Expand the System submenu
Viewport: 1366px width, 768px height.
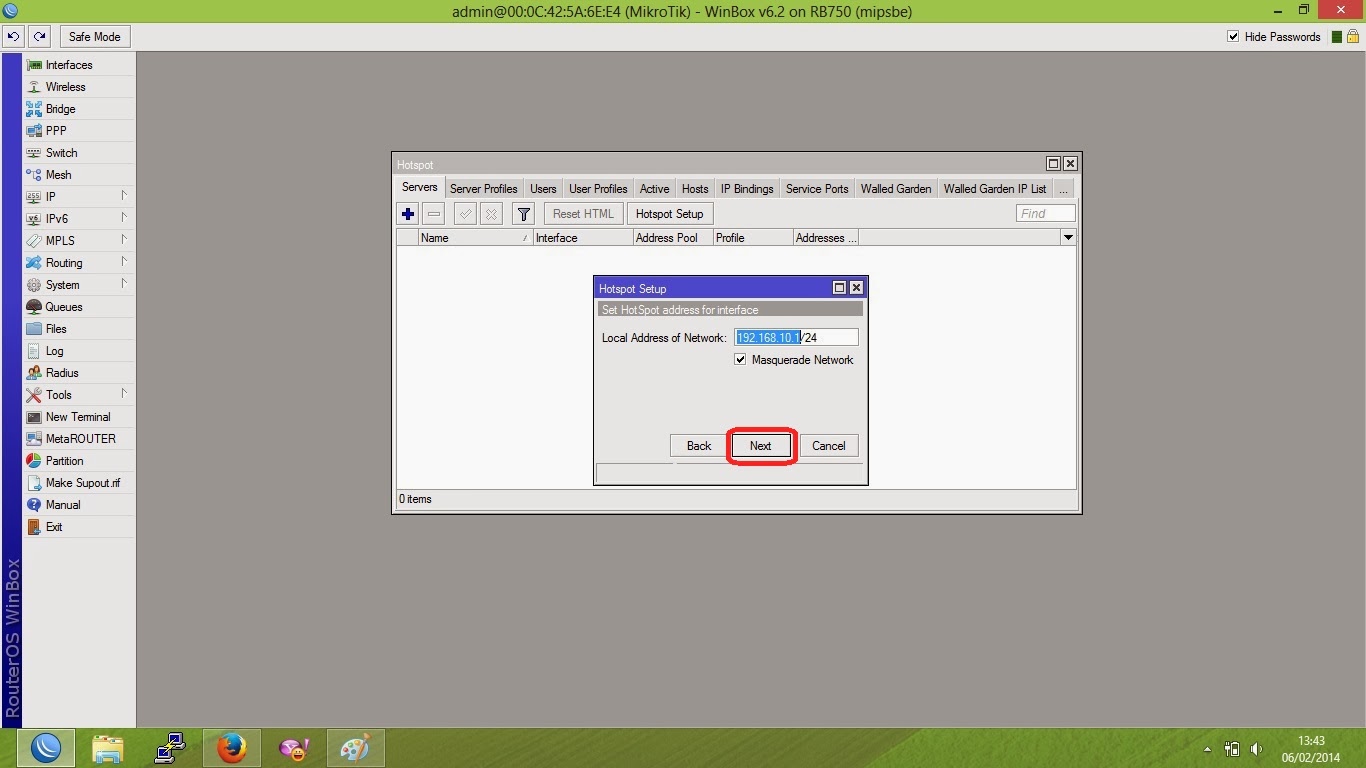[124, 284]
